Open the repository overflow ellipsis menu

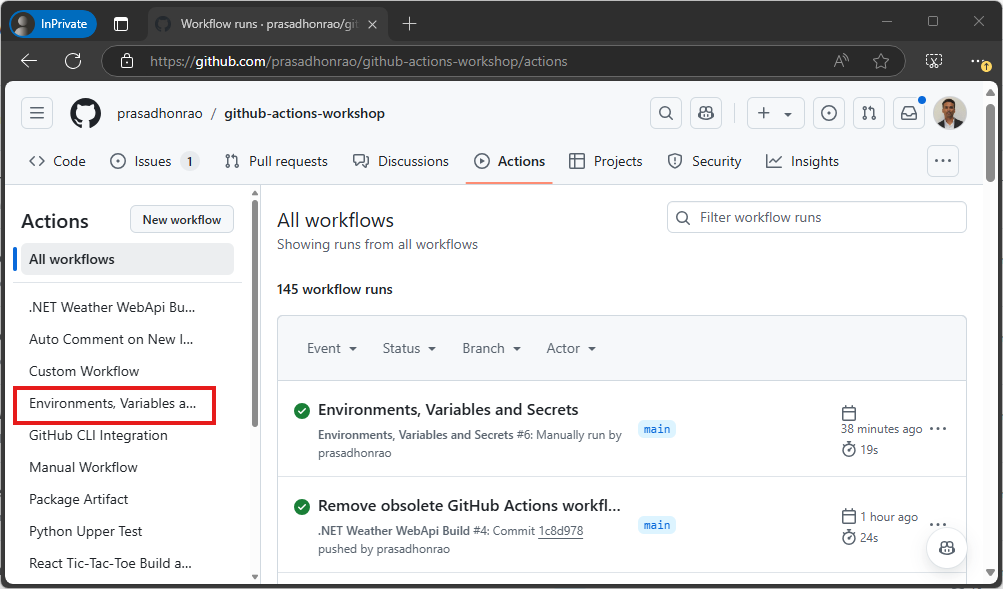(941, 161)
